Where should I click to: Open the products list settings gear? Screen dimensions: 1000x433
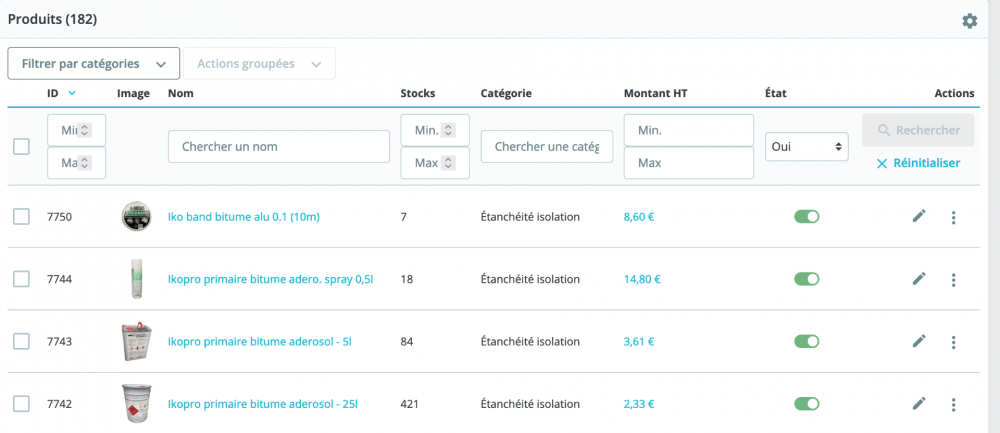pyautogui.click(x=969, y=21)
